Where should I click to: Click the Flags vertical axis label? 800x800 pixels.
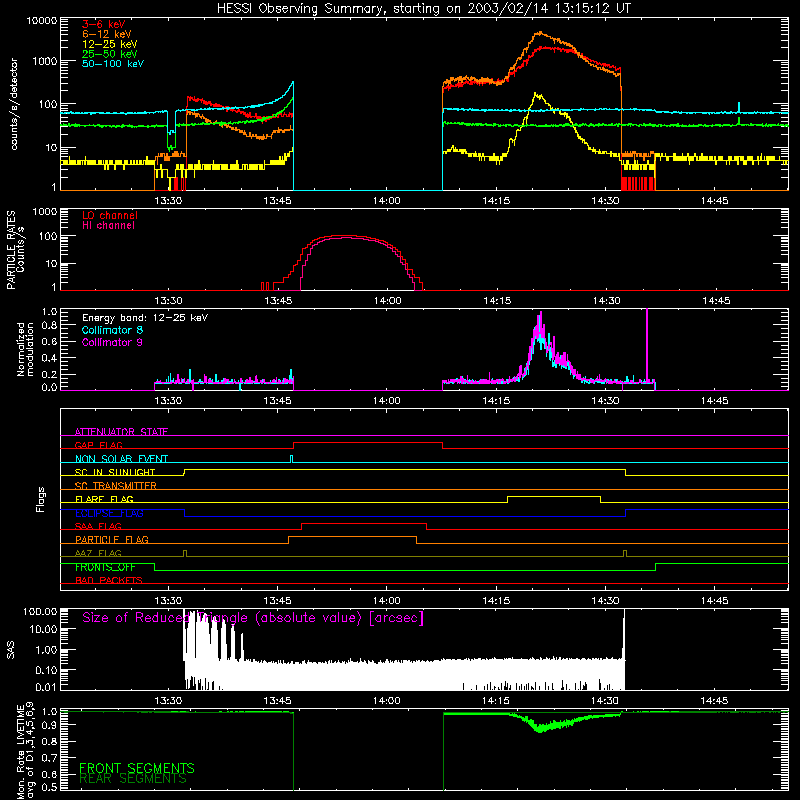point(41,499)
